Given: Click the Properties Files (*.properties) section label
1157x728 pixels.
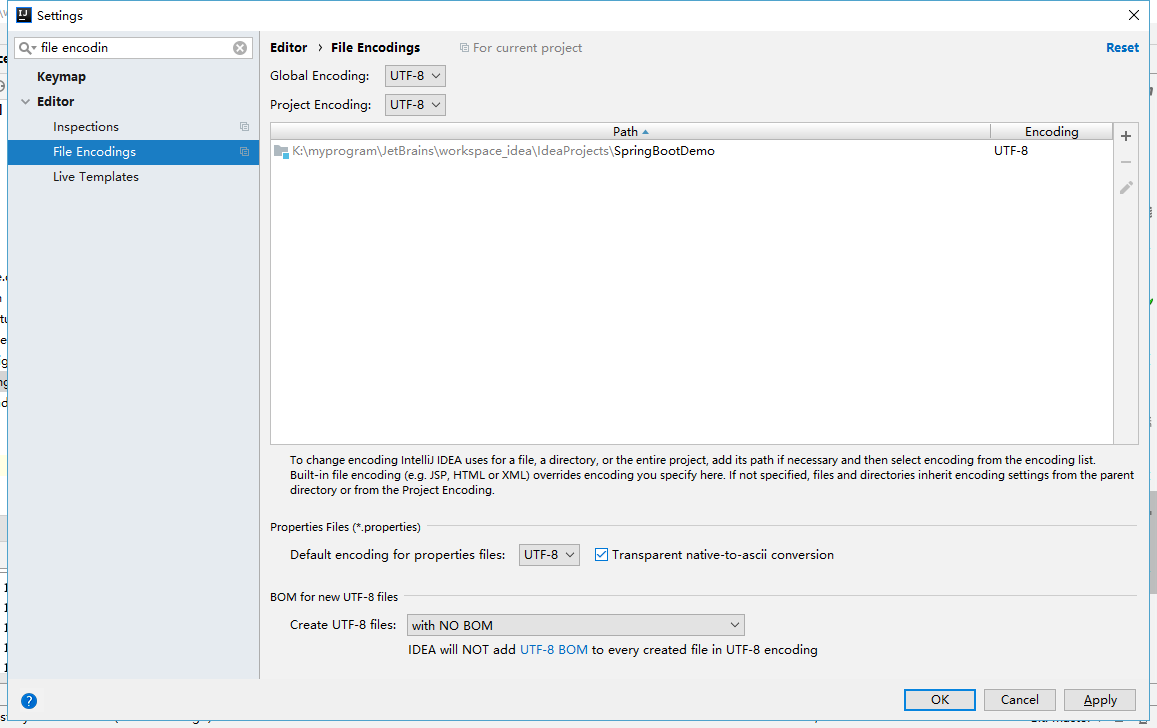Looking at the screenshot, I should [345, 527].
